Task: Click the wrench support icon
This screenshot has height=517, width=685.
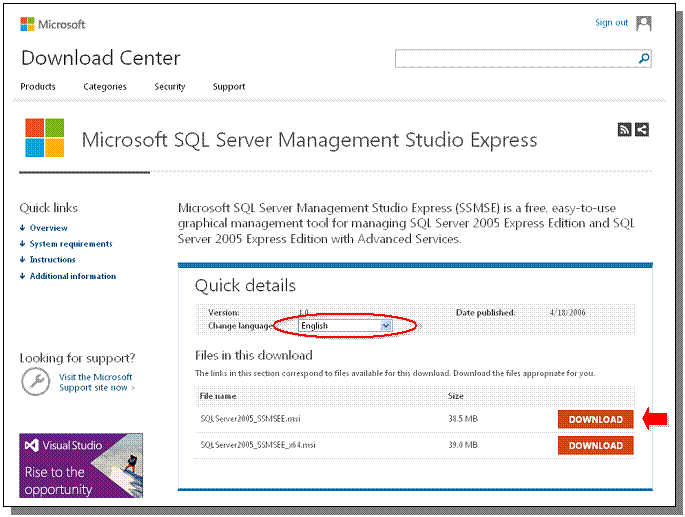Action: tap(36, 382)
